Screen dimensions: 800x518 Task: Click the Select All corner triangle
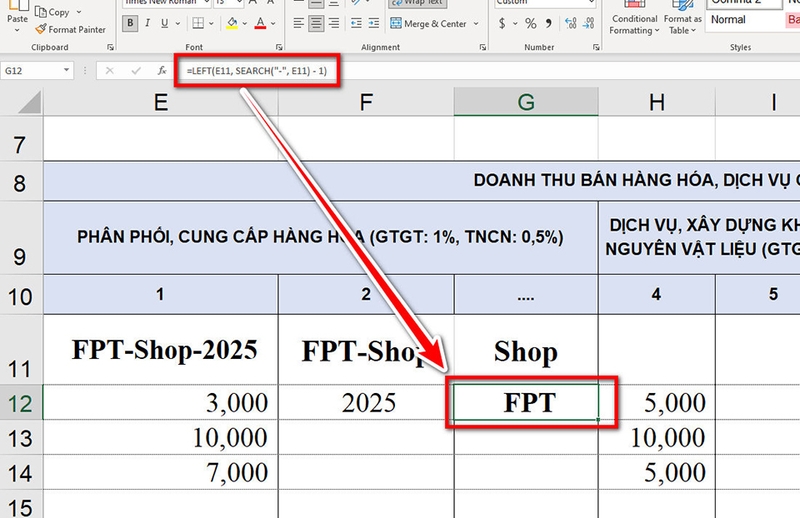tap(29, 103)
